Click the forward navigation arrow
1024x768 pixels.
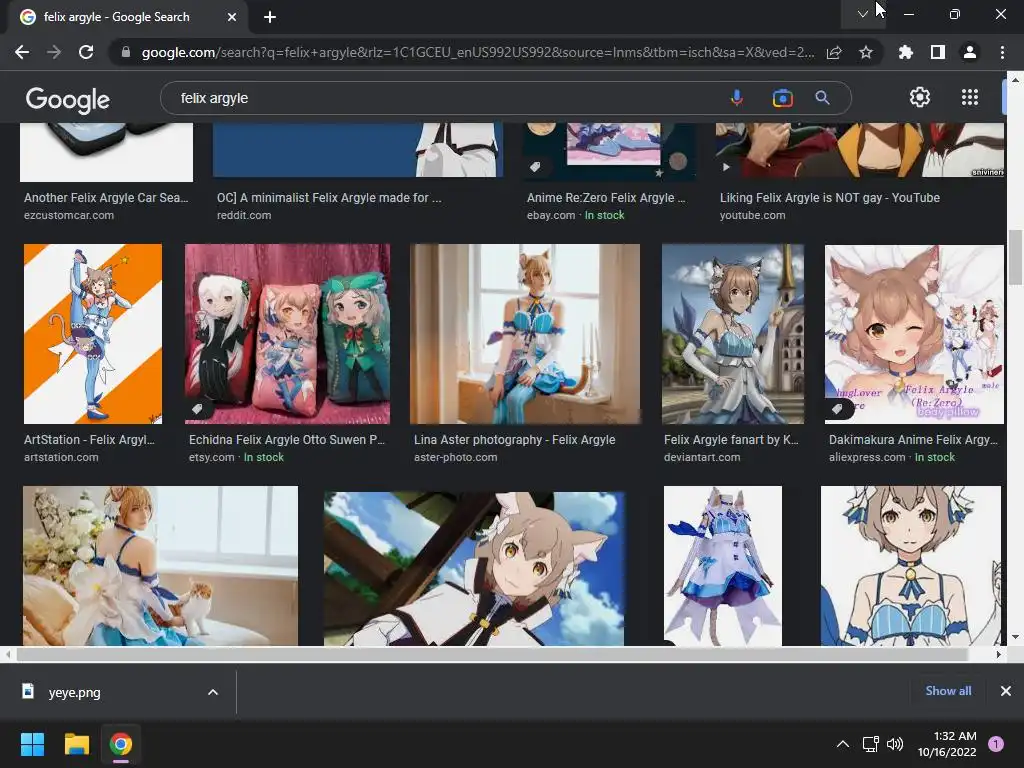[x=54, y=52]
